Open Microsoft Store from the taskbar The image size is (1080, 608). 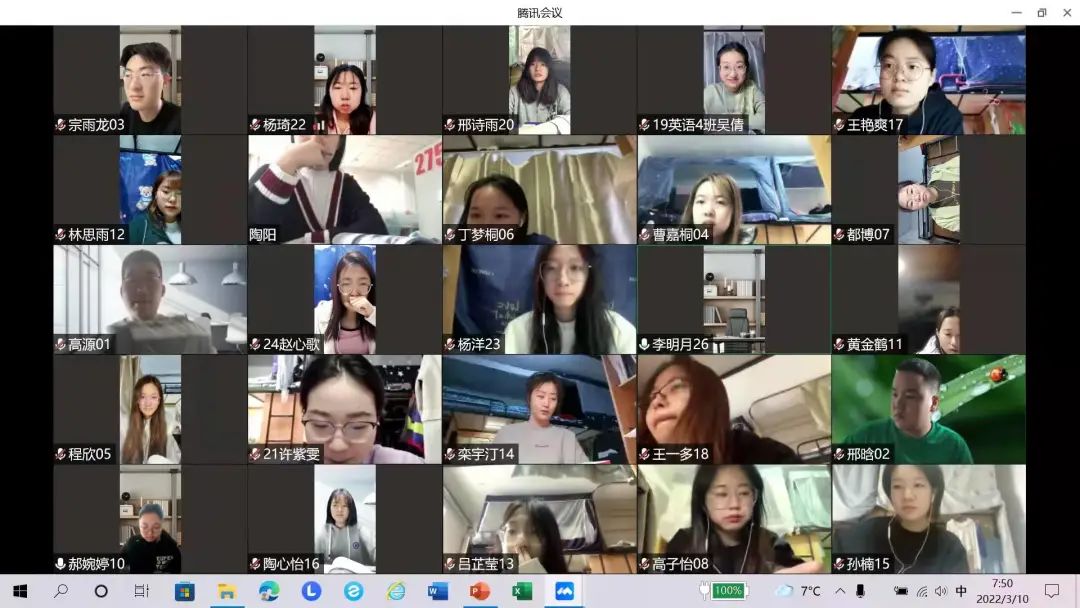185,591
